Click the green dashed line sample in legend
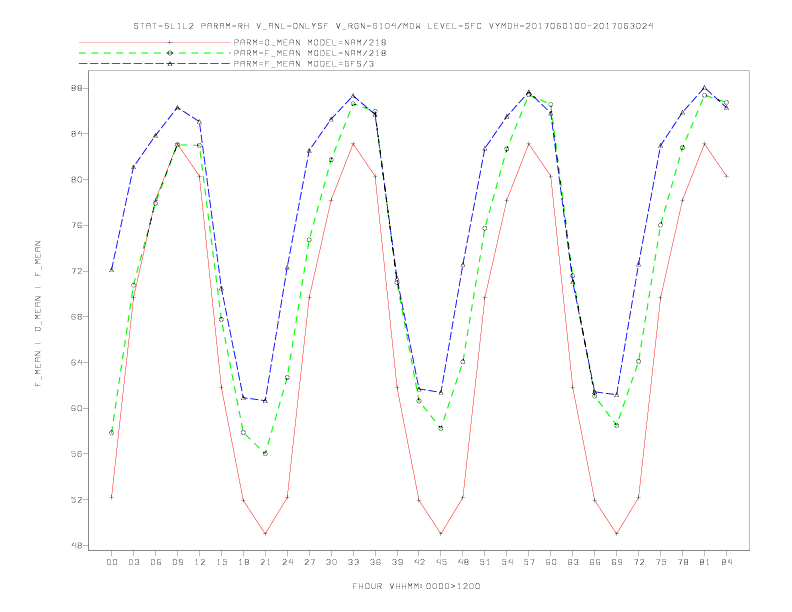 [155, 53]
